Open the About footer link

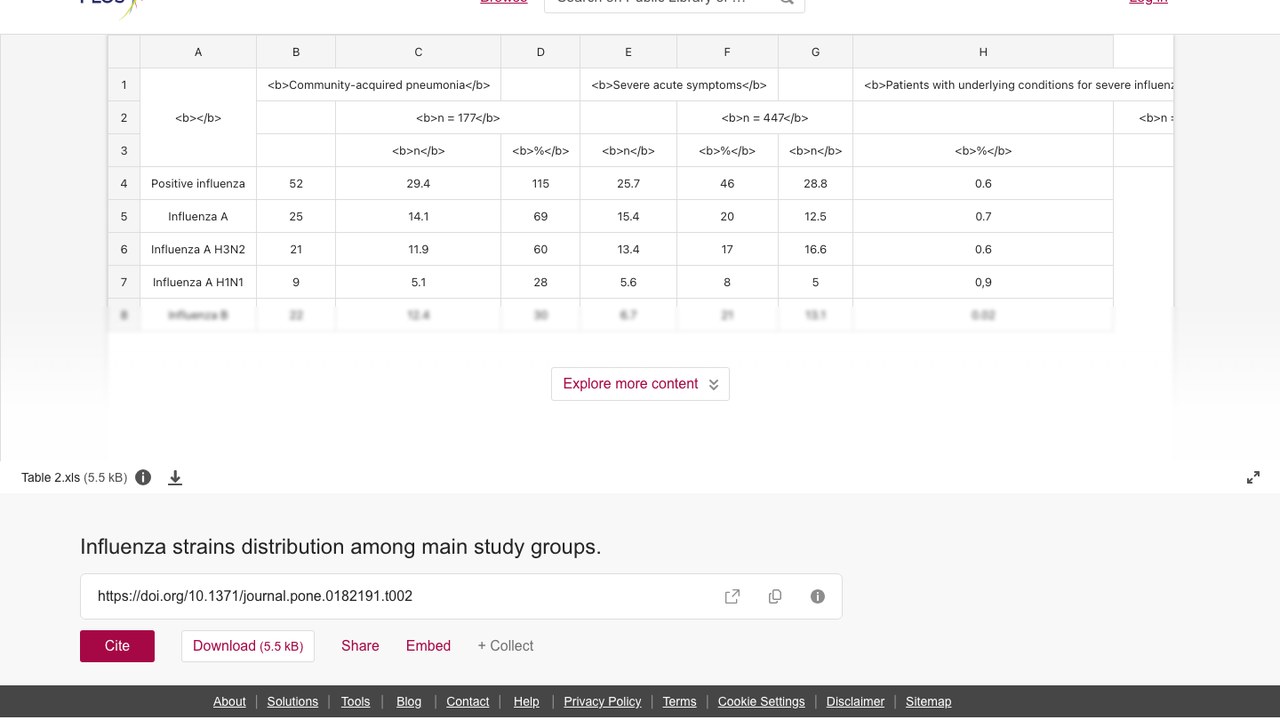click(229, 702)
